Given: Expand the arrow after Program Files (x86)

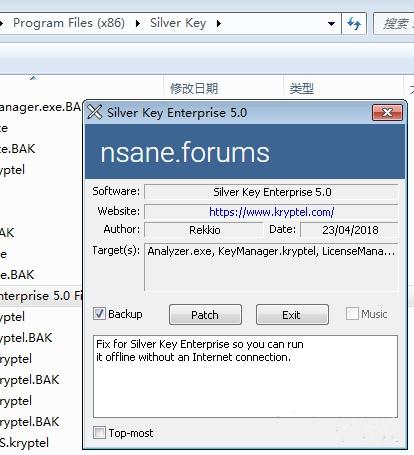Looking at the screenshot, I should click(x=138, y=23).
